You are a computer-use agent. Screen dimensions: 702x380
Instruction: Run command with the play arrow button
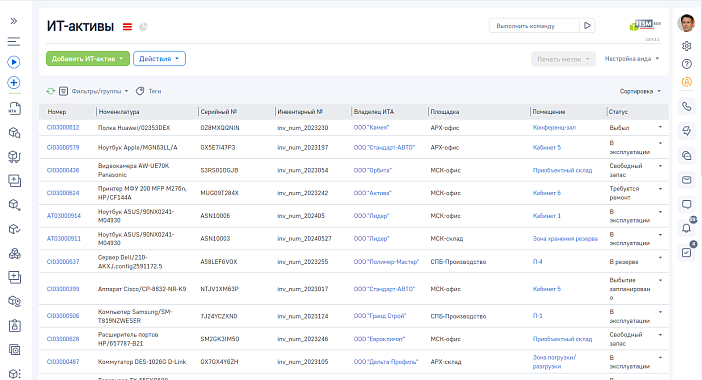[x=587, y=26]
